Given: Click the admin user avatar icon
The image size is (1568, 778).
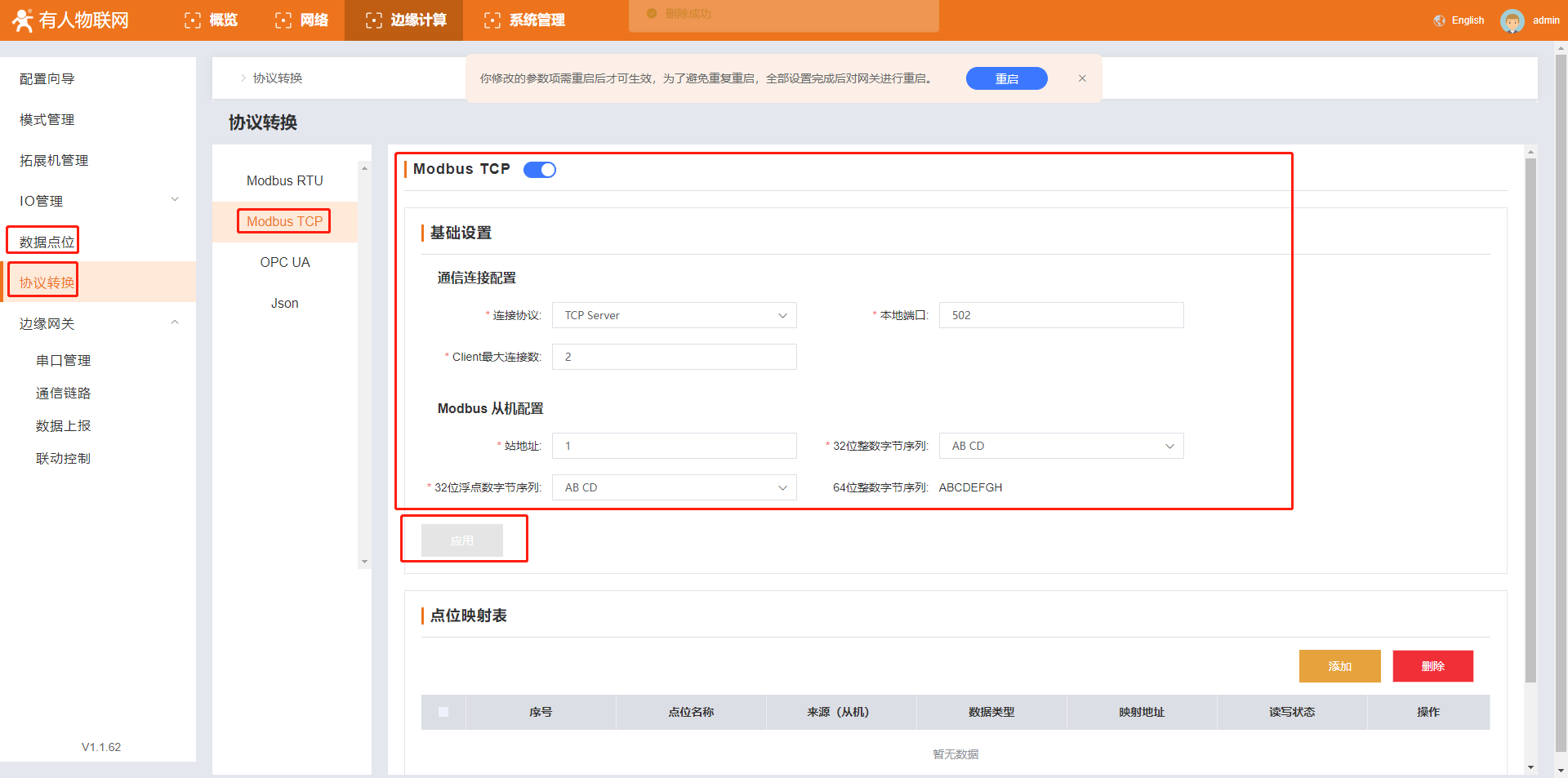Looking at the screenshot, I should click(1512, 20).
